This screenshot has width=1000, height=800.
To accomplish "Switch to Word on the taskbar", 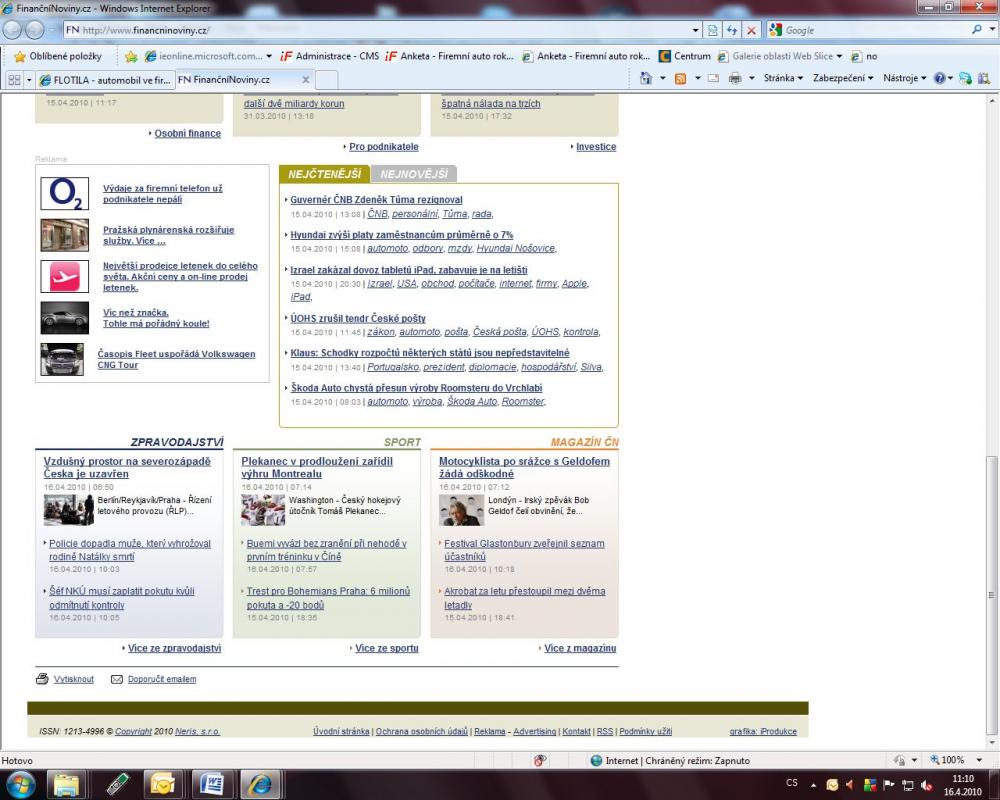I will tap(210, 784).
